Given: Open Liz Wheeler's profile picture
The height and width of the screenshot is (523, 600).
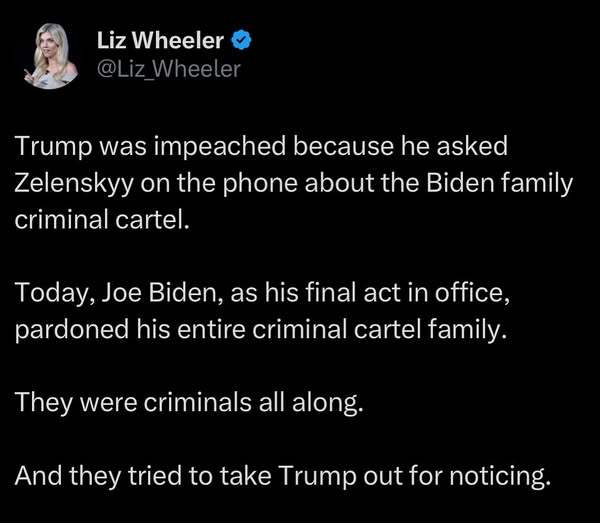Looking at the screenshot, I should tap(51, 56).
